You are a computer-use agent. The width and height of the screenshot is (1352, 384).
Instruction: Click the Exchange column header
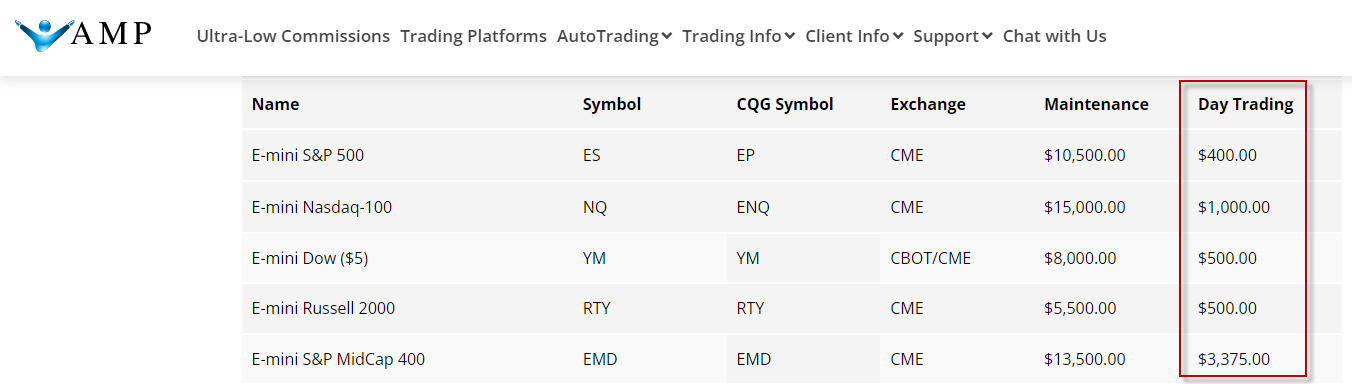coord(928,104)
